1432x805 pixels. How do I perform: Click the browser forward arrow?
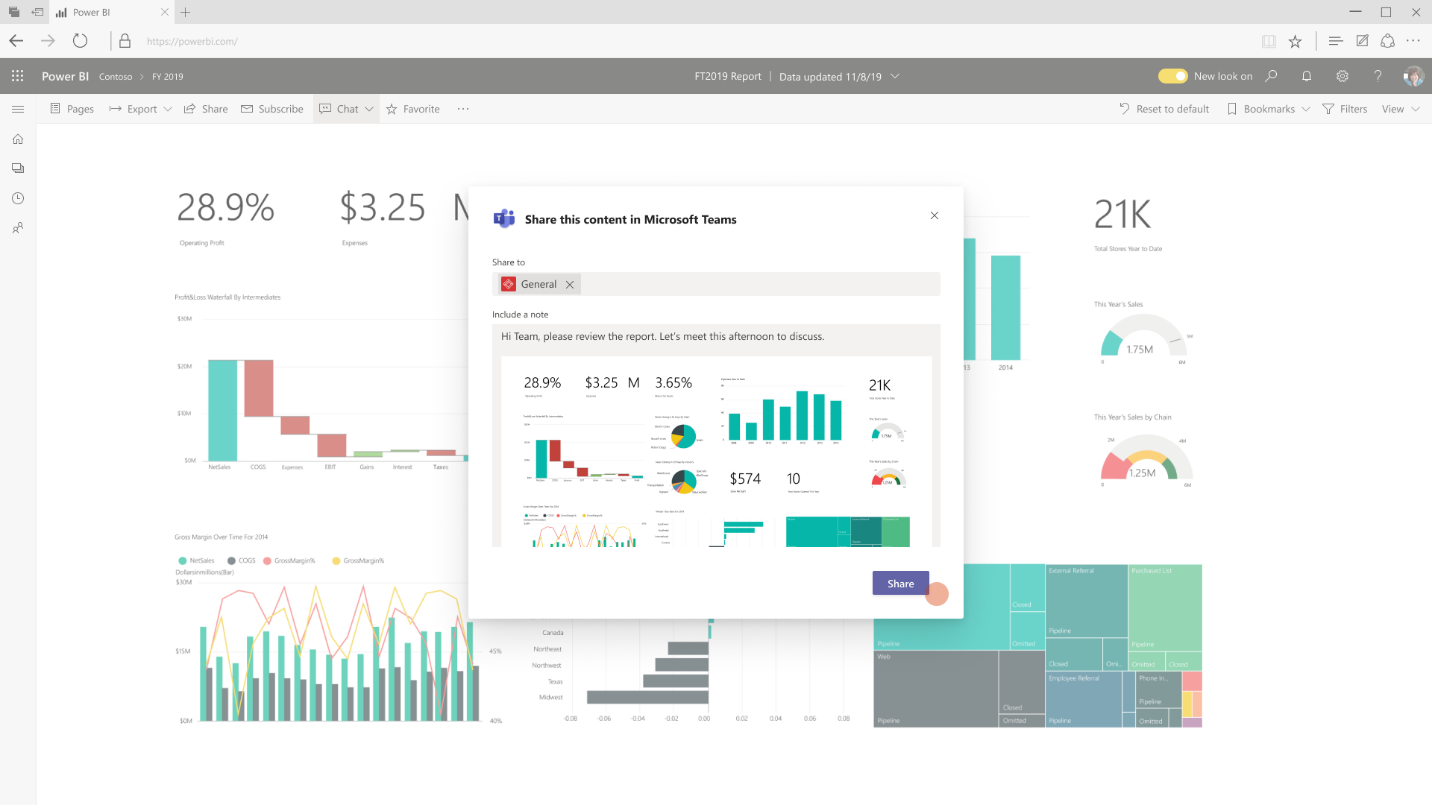(x=48, y=41)
